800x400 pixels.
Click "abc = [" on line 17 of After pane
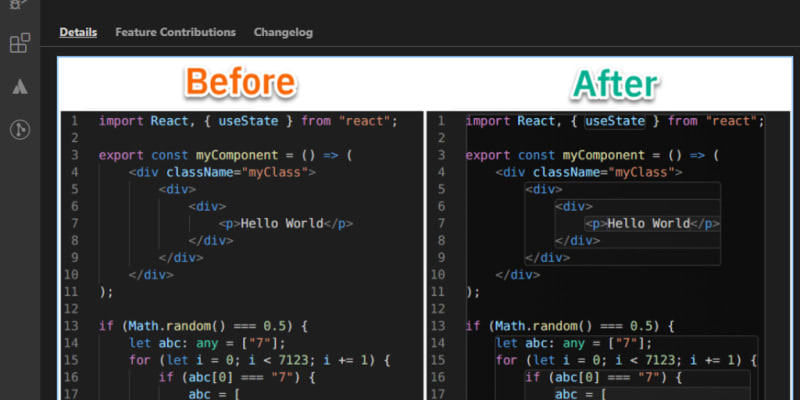click(x=585, y=393)
